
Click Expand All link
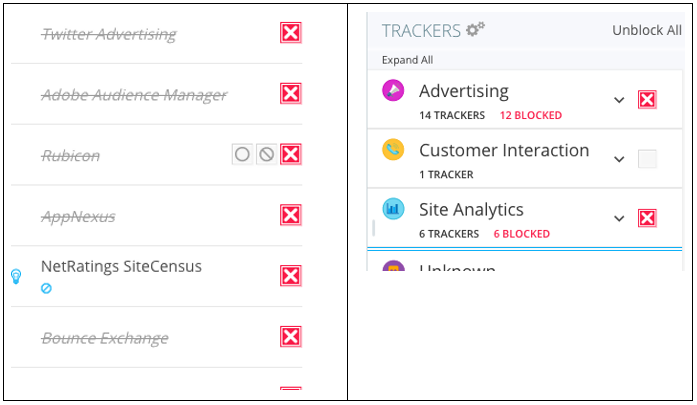click(x=407, y=60)
